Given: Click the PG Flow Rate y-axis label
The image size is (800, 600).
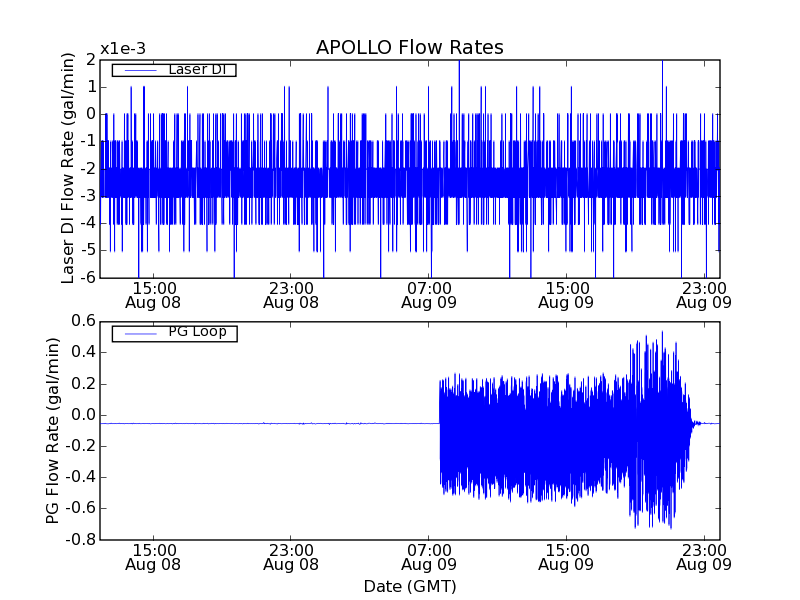Looking at the screenshot, I should click(52, 430).
